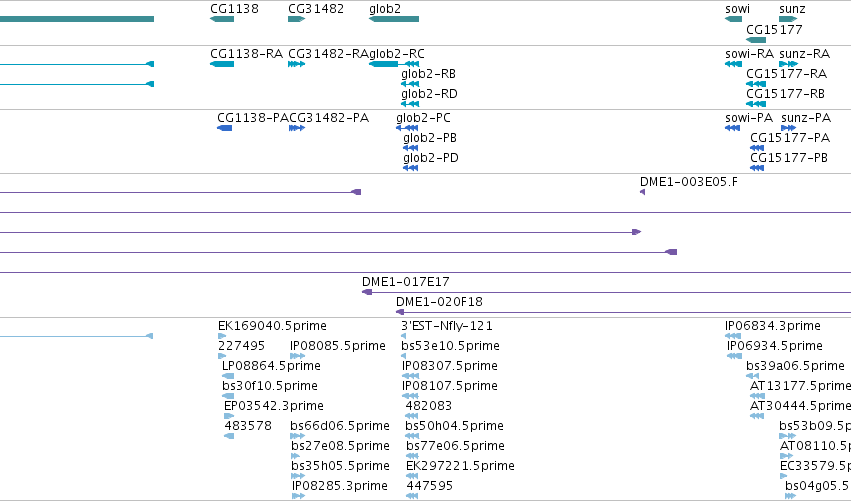
Task: Click the CG15177 gene feature
Action: (x=756, y=40)
